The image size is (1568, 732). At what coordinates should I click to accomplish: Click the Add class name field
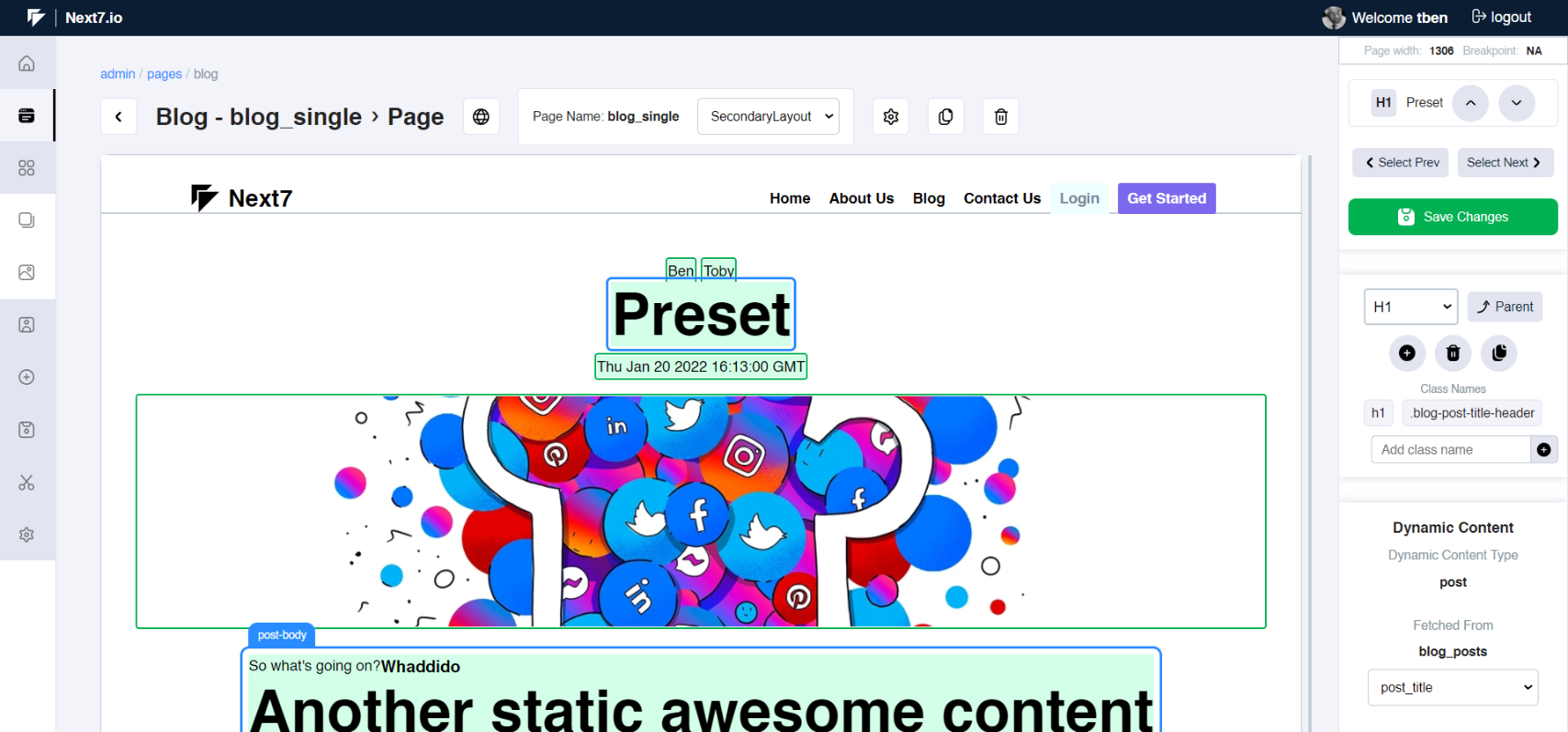[x=1450, y=449]
